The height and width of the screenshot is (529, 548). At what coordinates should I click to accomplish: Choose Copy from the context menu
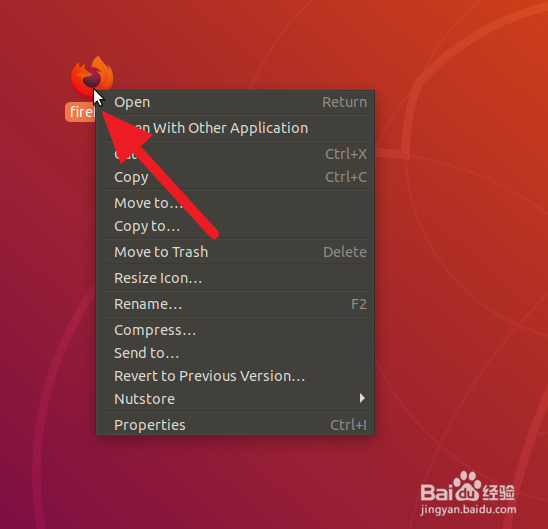235,177
